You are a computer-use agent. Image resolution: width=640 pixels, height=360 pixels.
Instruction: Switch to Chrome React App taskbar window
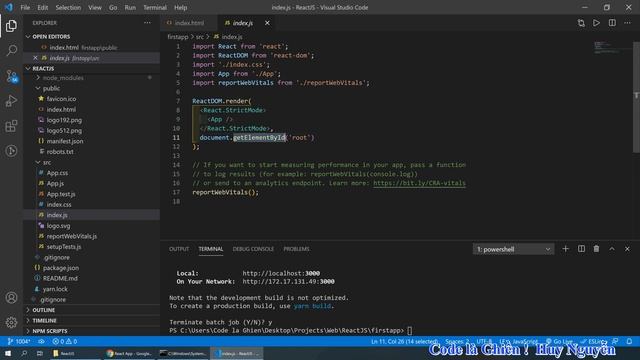tap(129, 353)
